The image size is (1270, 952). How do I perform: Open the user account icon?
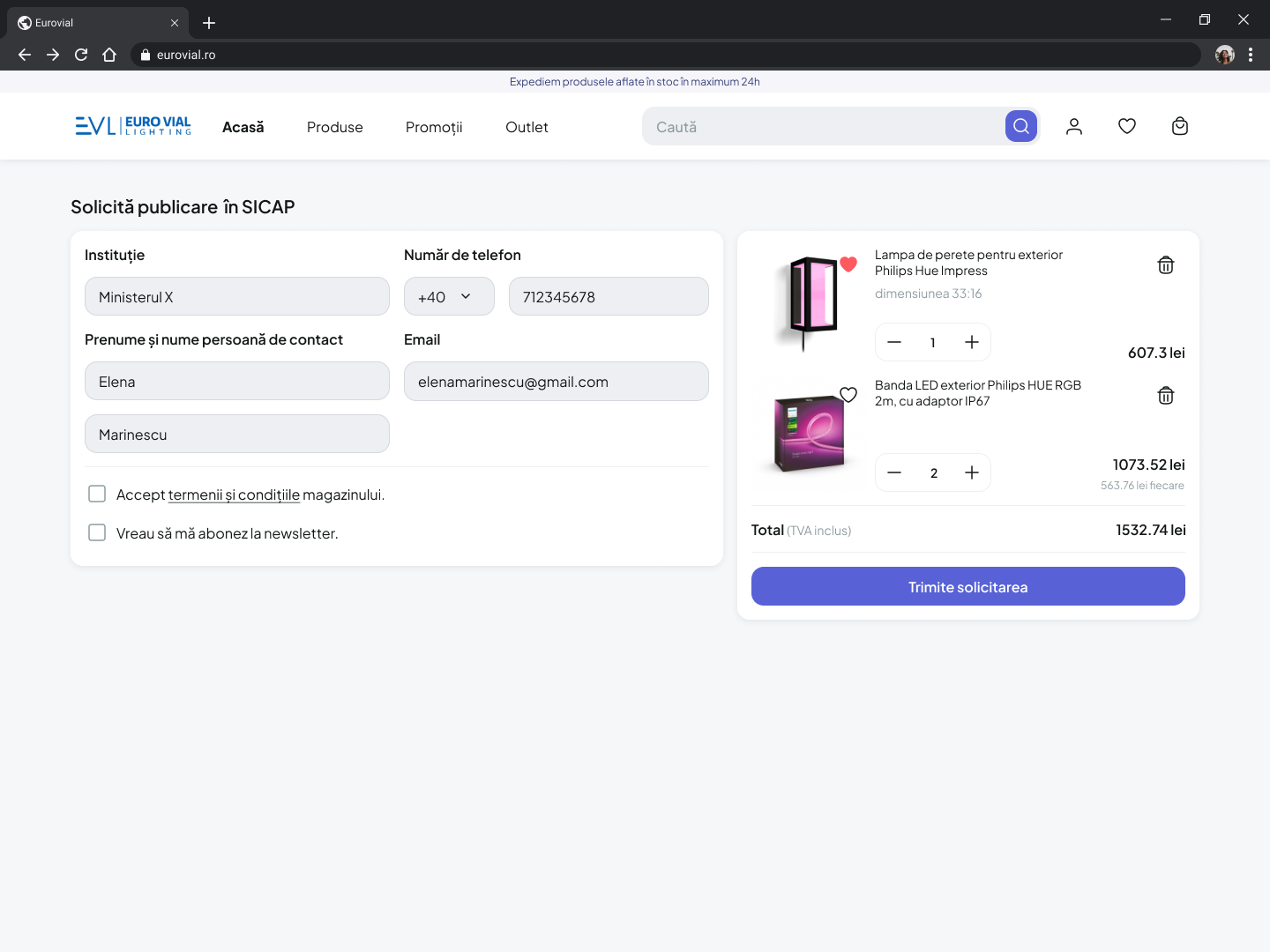[x=1074, y=126]
